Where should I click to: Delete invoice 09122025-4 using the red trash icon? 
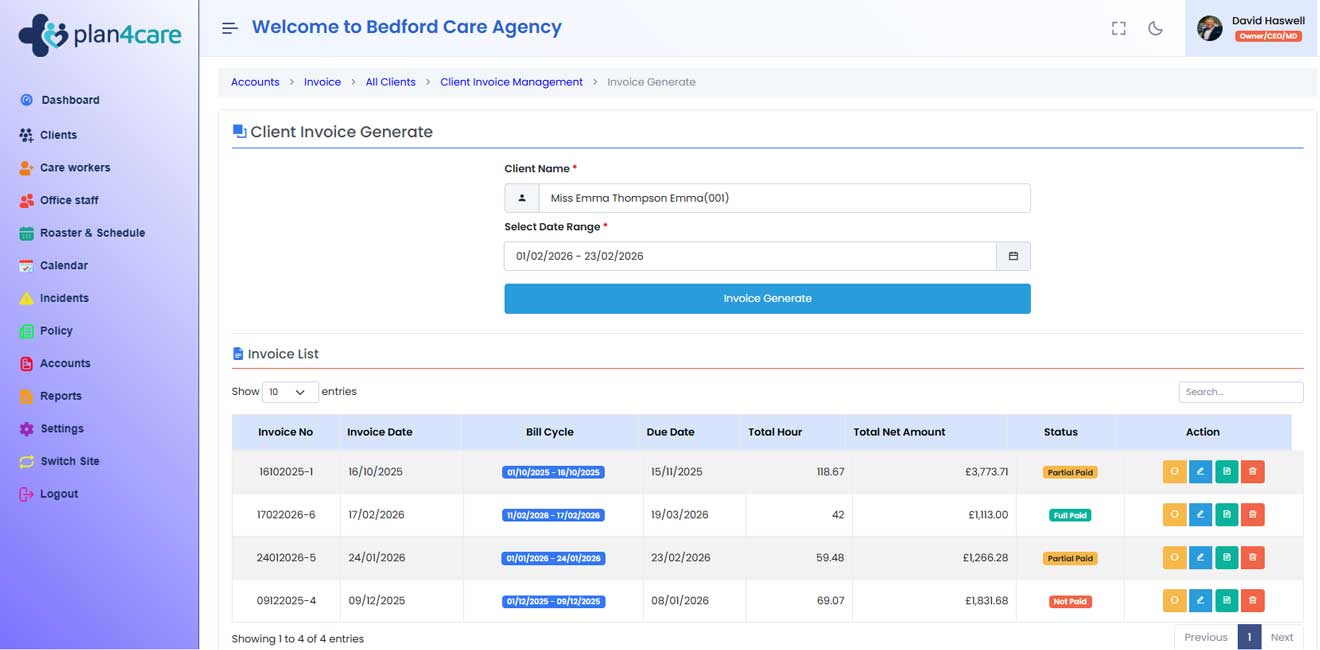[1252, 601]
